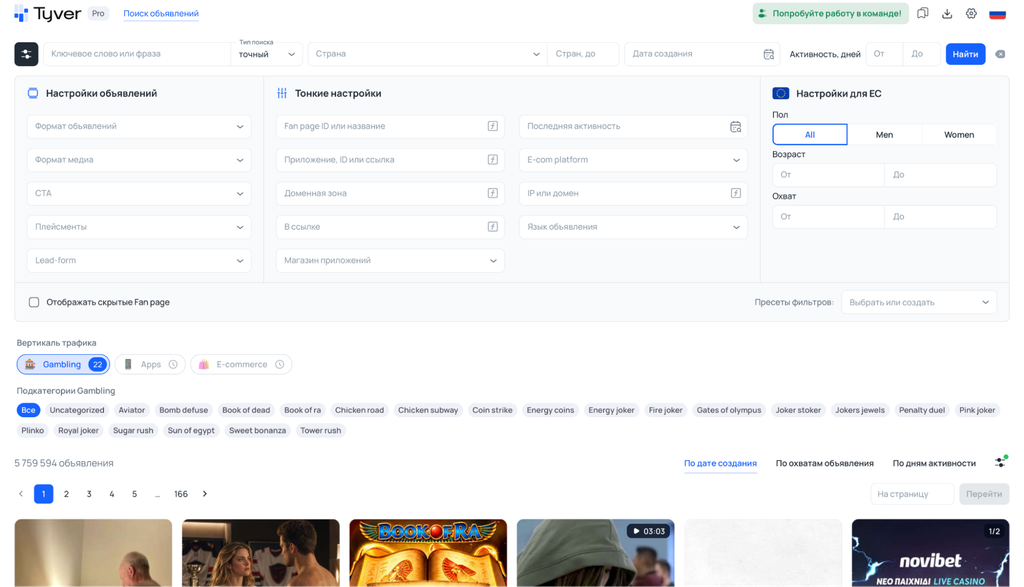The image size is (1024, 587).
Task: Expand the Плейсменты dropdown
Action: [x=139, y=227]
